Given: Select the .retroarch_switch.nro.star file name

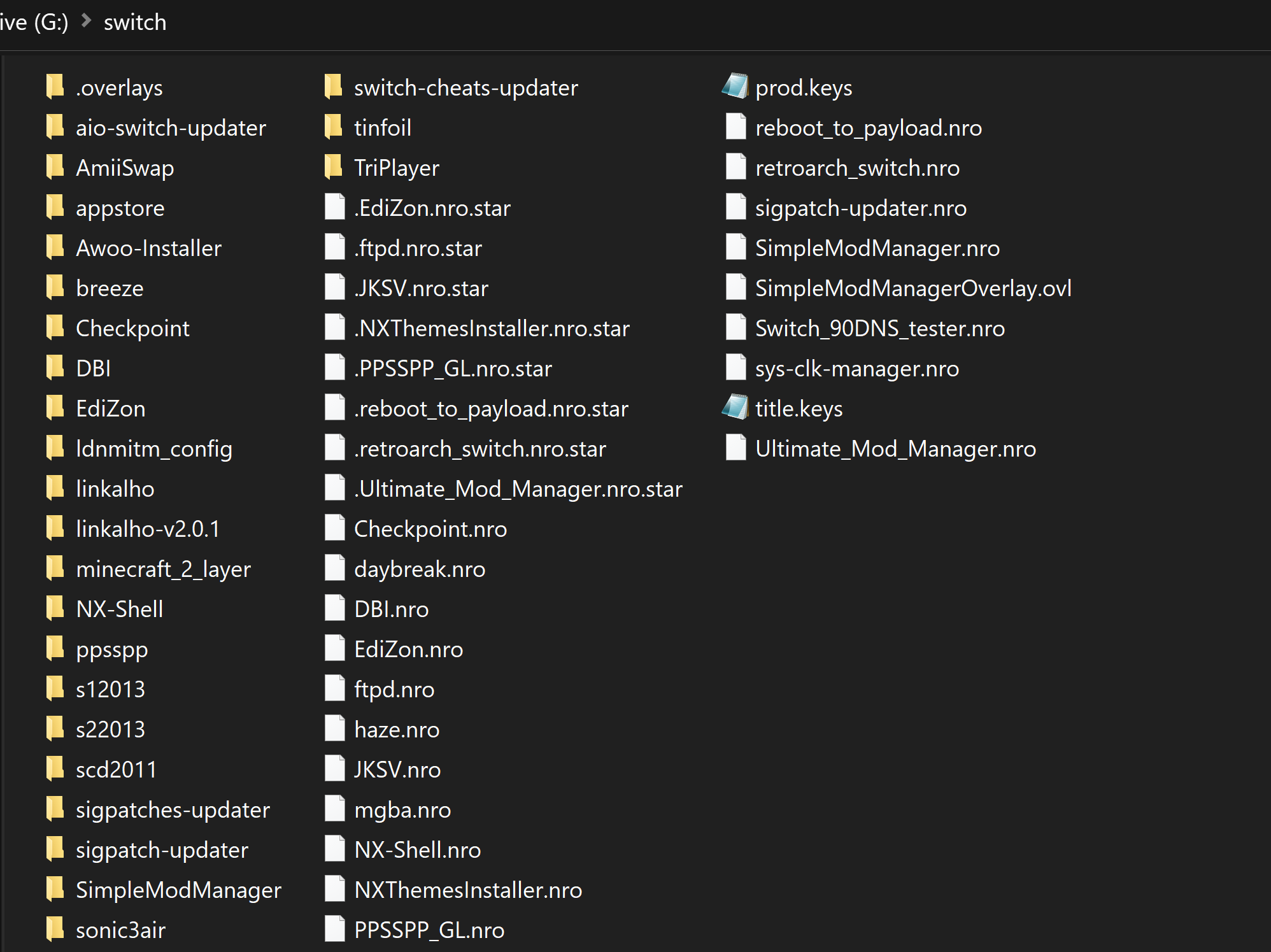Looking at the screenshot, I should (x=481, y=449).
